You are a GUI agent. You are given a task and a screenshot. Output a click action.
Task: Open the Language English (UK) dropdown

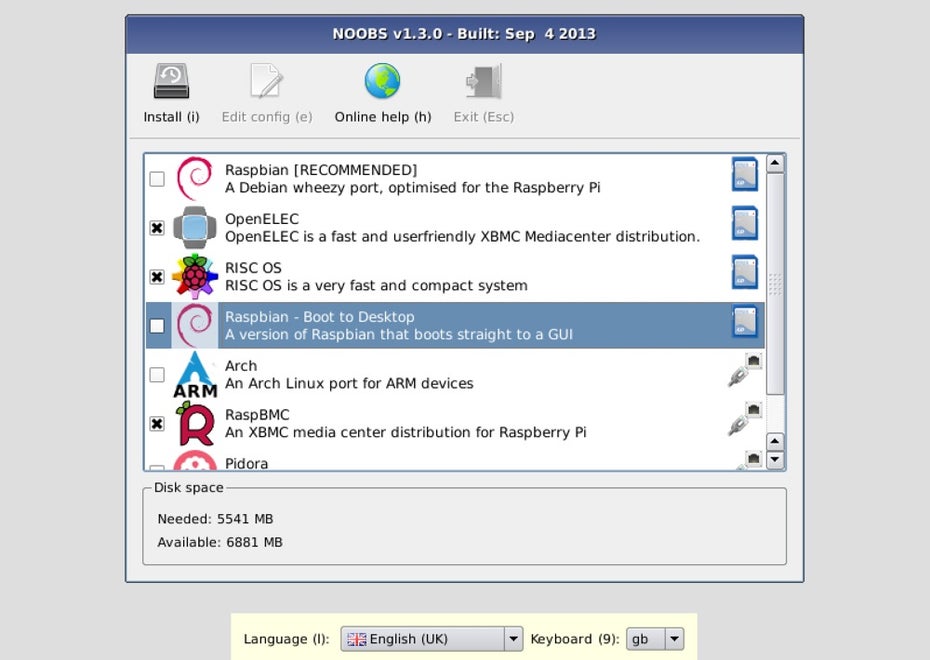(432, 639)
